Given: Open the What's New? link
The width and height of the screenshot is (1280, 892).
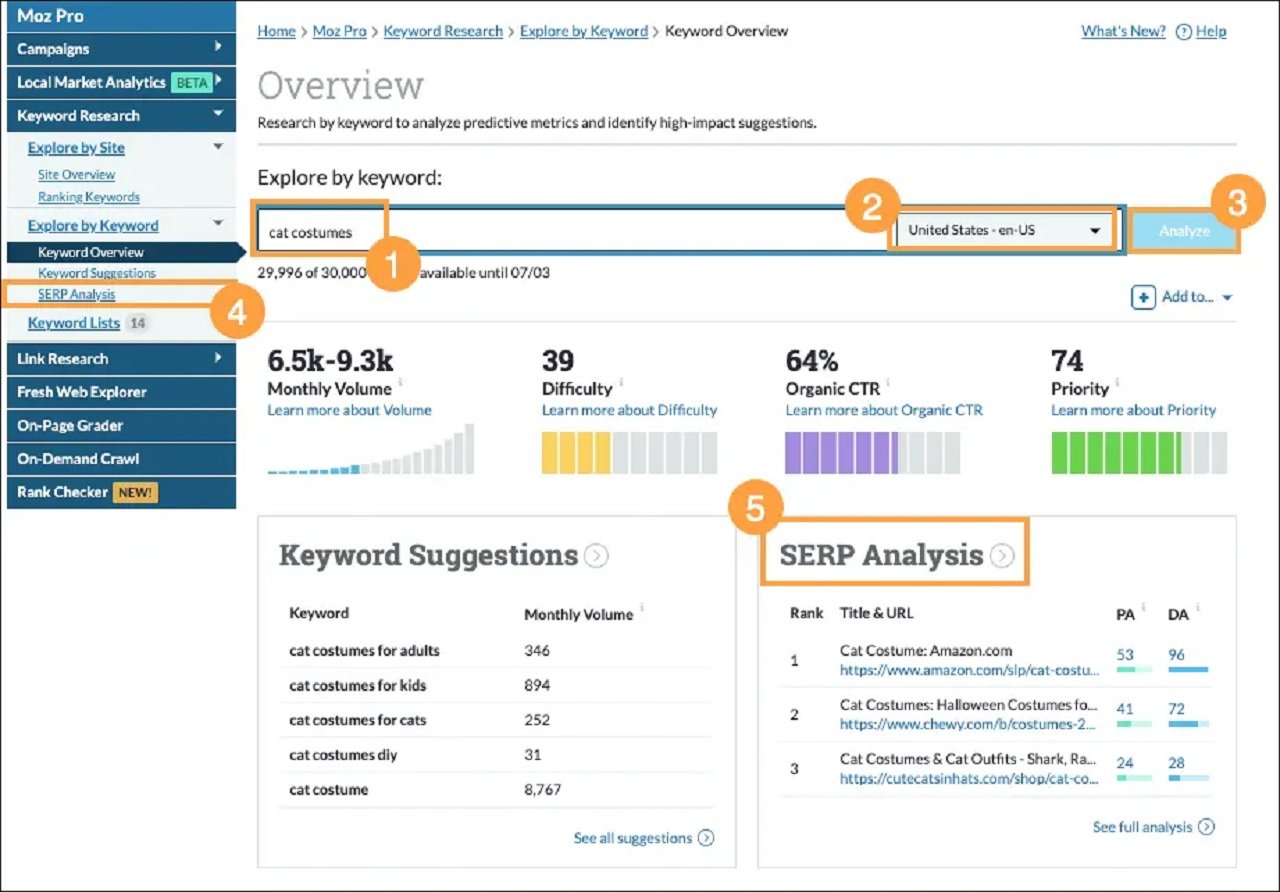Looking at the screenshot, I should pos(1122,31).
